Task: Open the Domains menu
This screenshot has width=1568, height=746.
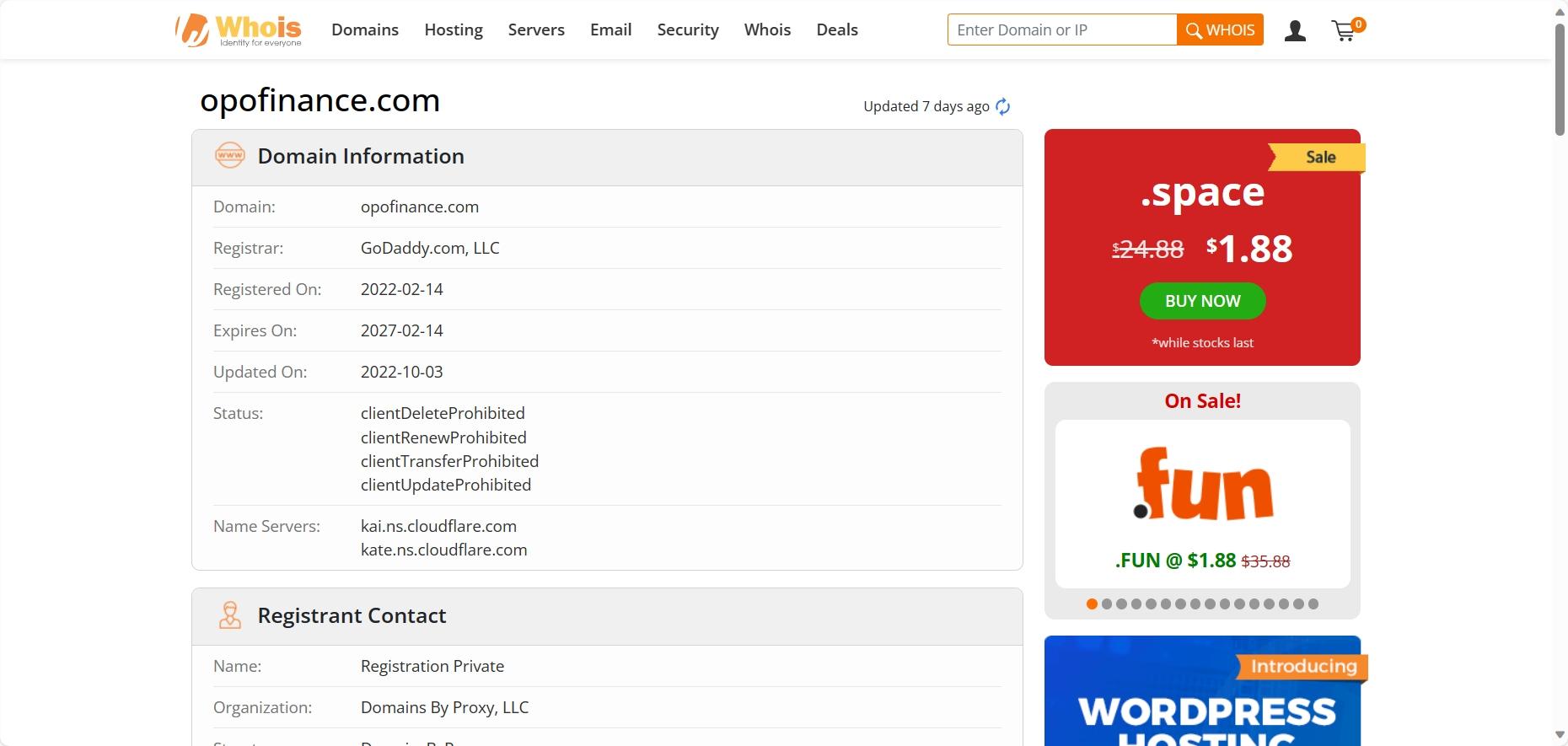Action: tap(365, 30)
